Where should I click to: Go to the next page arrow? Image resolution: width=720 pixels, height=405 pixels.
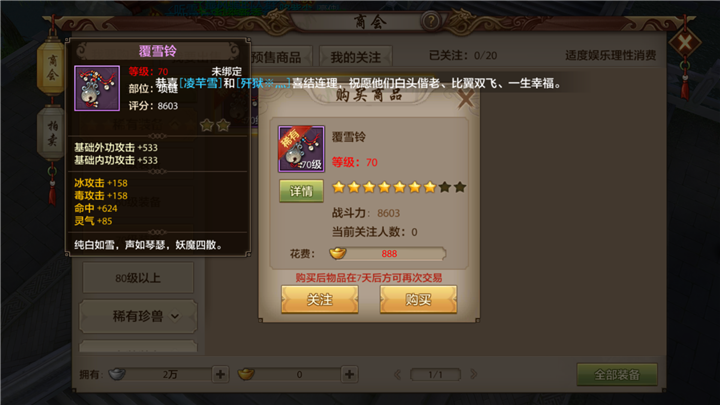pyautogui.click(x=473, y=374)
